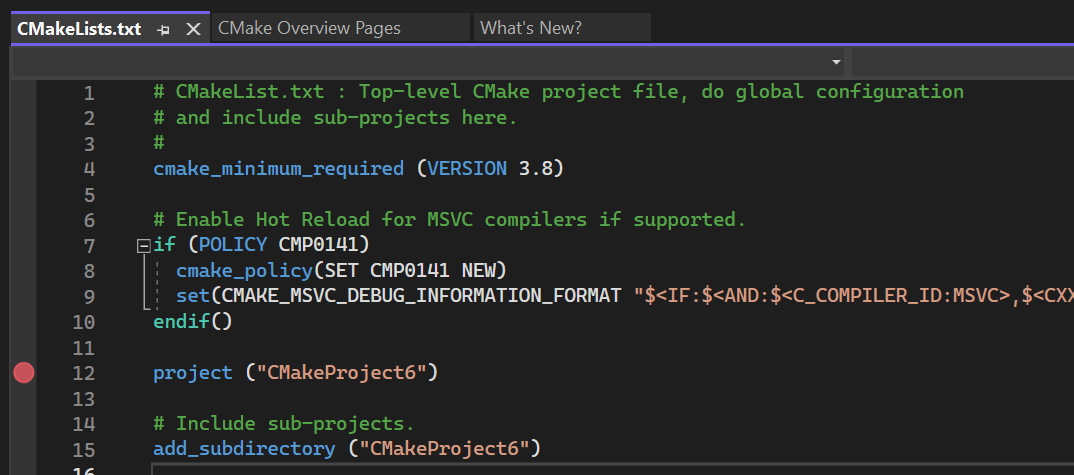Close the CMakeLists.txt tab

click(194, 29)
